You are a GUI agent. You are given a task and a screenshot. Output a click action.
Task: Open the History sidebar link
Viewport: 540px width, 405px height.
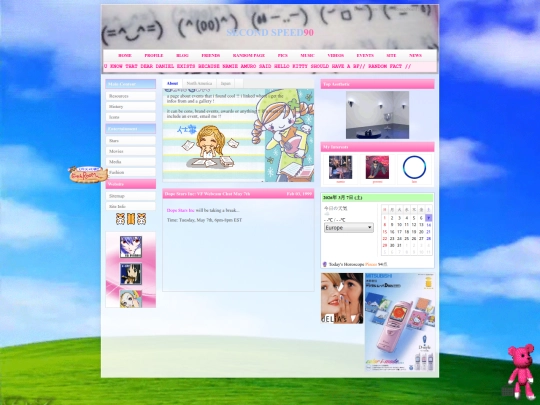tap(131, 107)
